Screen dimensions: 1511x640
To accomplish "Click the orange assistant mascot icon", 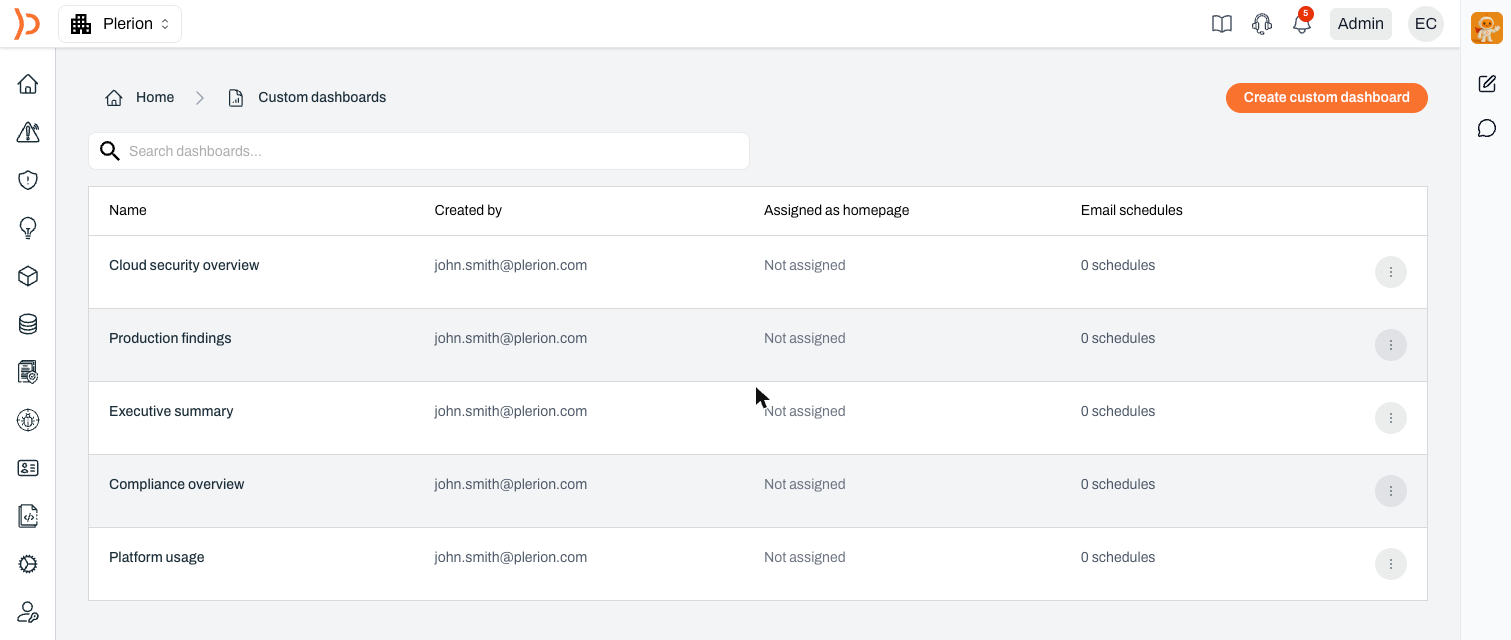I will point(1486,28).
